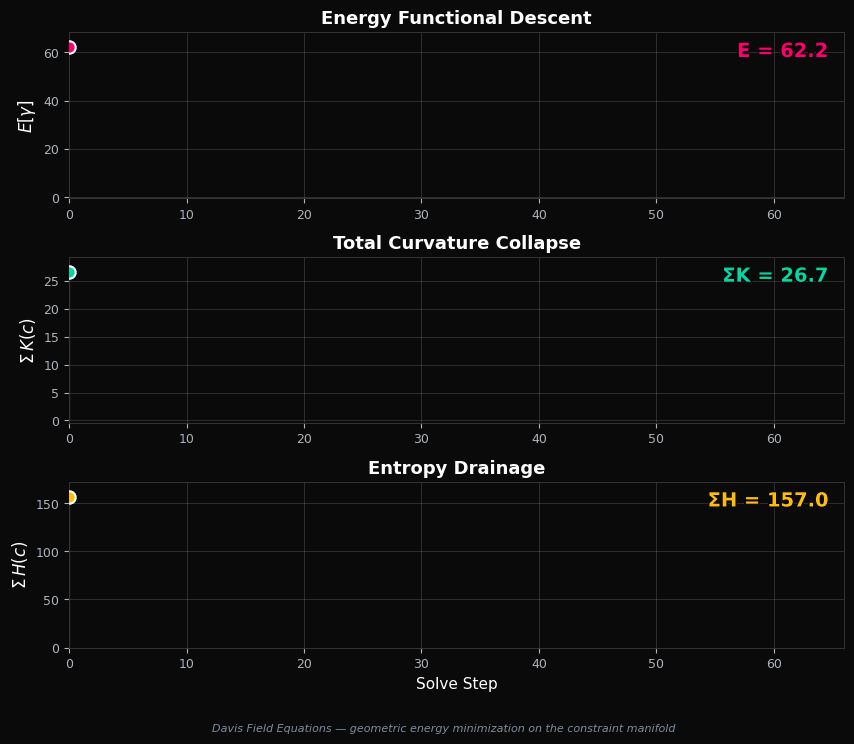Select the yellow marker on Entropy Drainage

[x=70, y=496]
